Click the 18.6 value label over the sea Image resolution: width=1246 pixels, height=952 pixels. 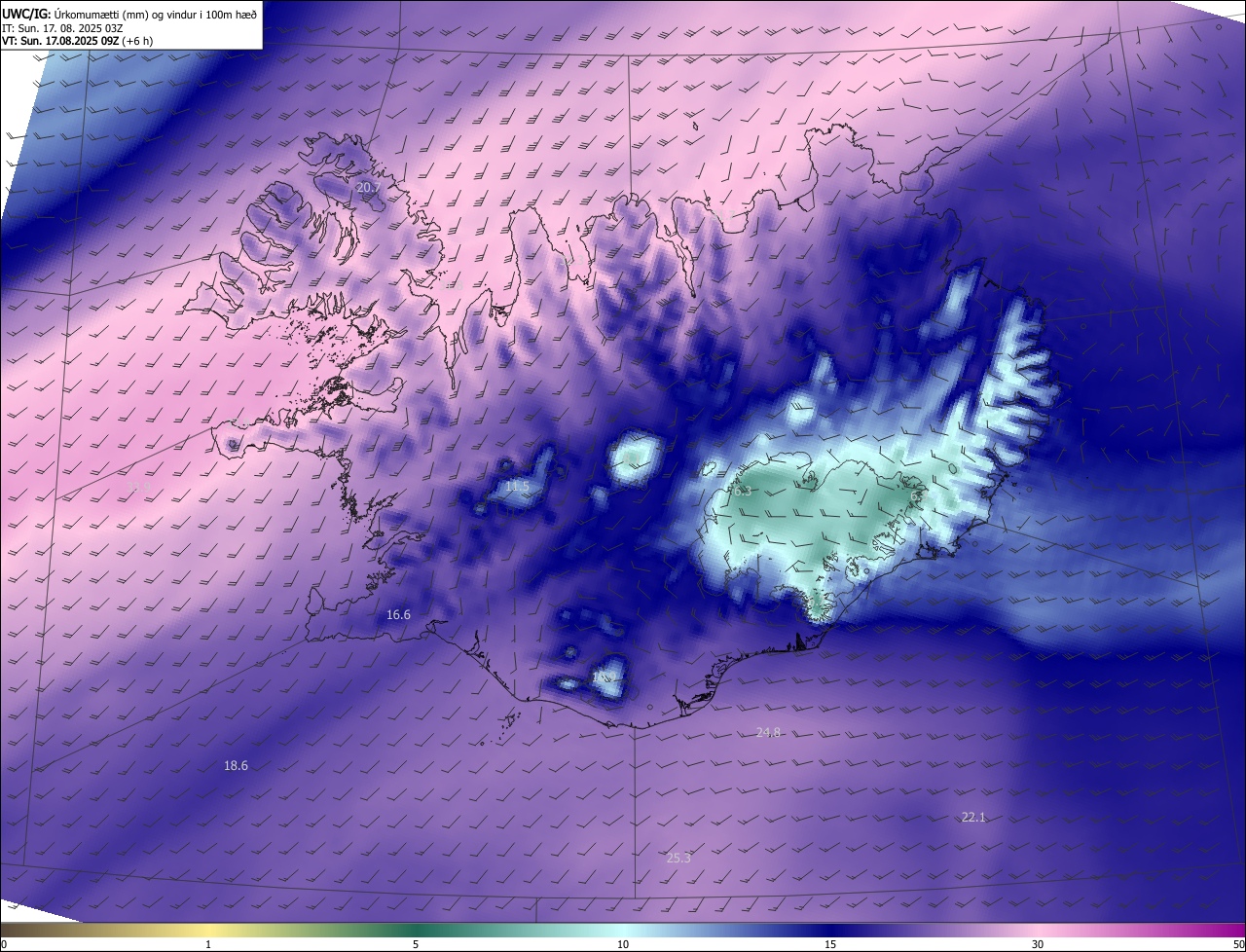[x=236, y=765]
